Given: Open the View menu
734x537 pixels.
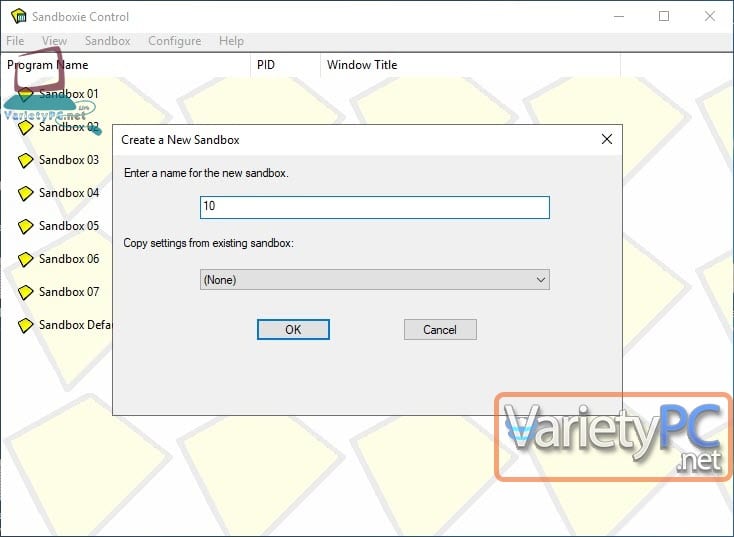Looking at the screenshot, I should 54,41.
